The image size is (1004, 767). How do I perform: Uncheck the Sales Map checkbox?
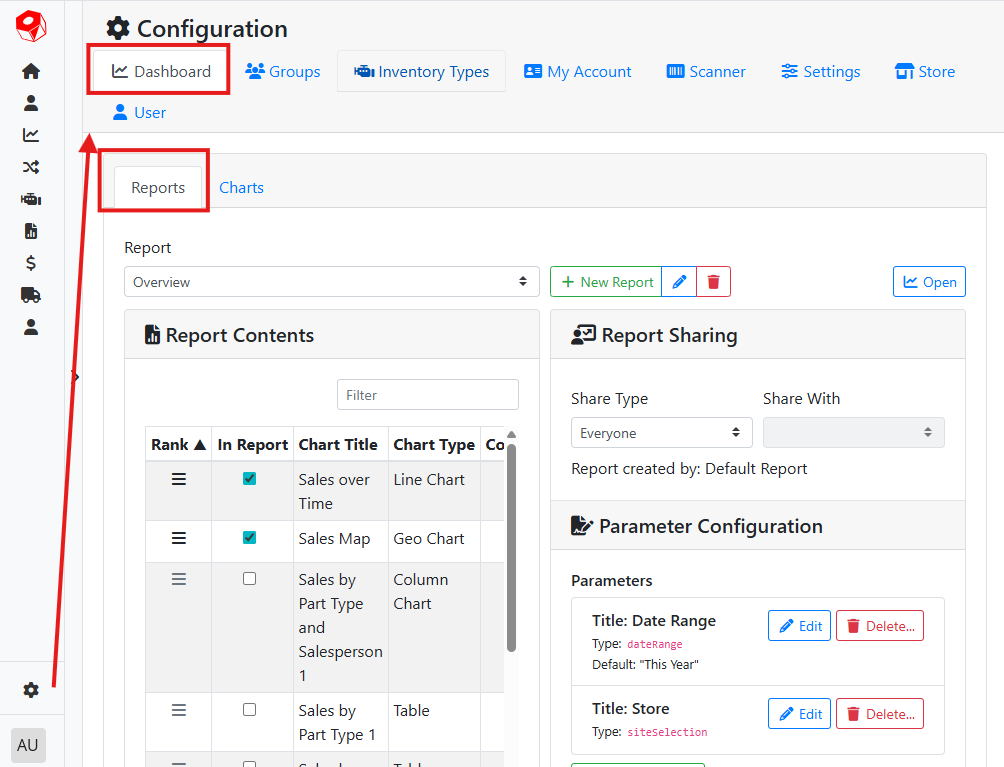pos(249,538)
